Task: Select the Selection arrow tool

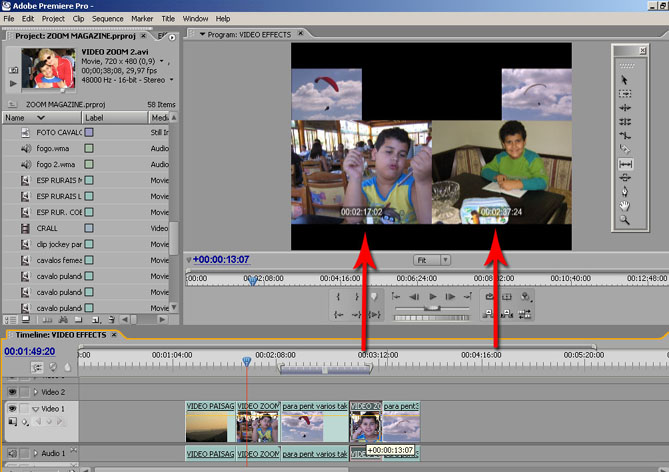Action: point(625,79)
